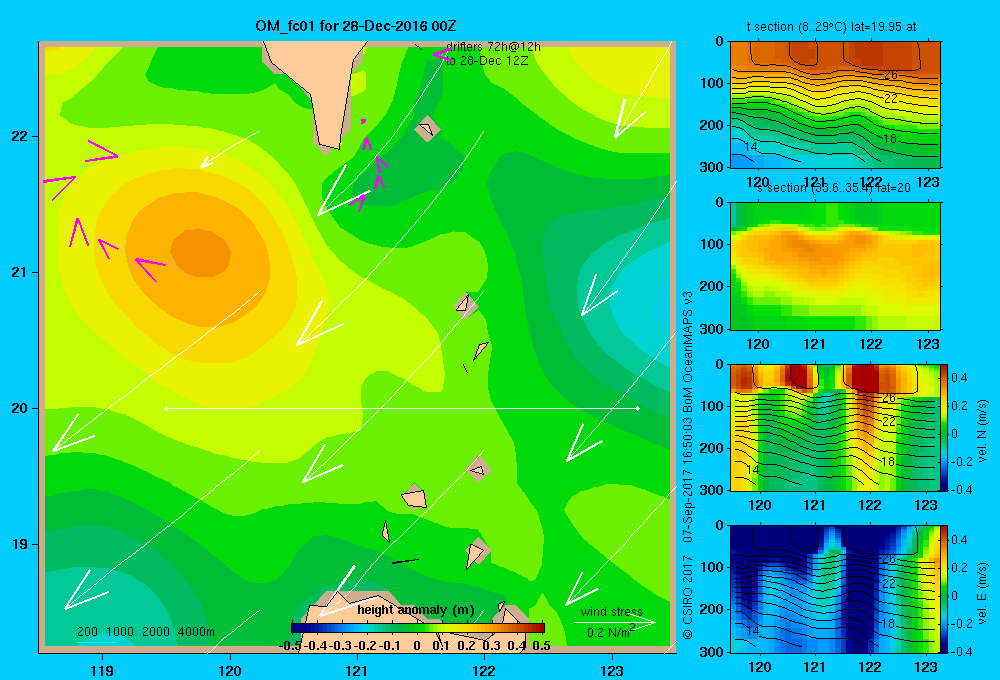Viewport: 1000px width, 680px height.
Task: Click longitude '120' under eastward velocity panel
Action: (x=759, y=667)
